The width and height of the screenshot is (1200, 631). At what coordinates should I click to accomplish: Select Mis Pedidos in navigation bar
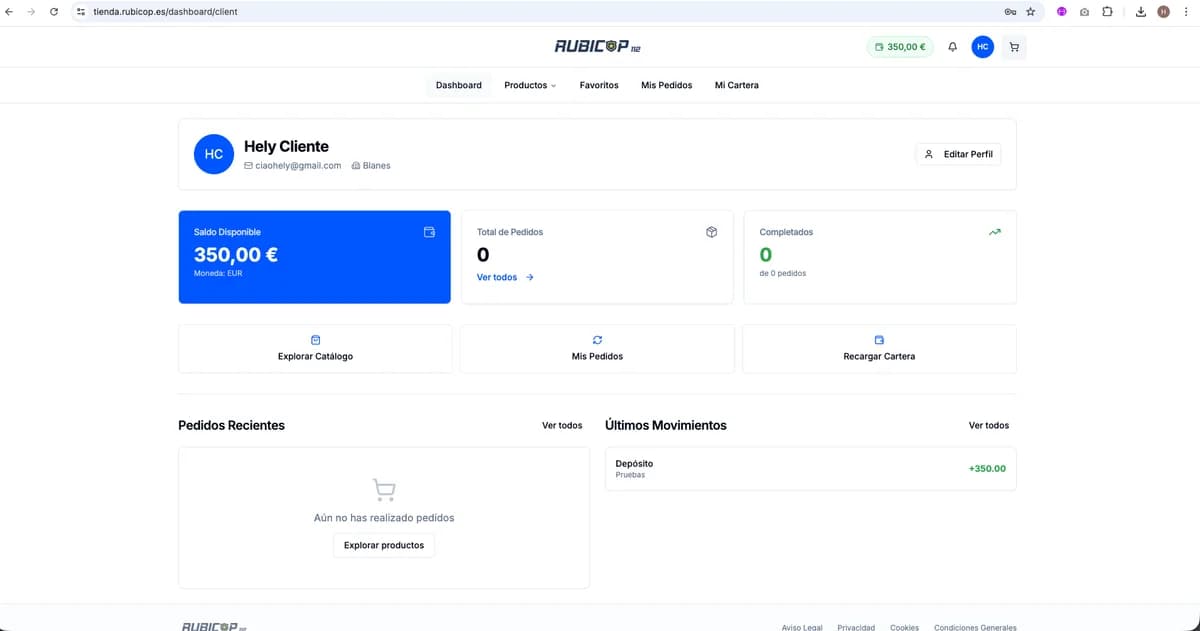[666, 85]
